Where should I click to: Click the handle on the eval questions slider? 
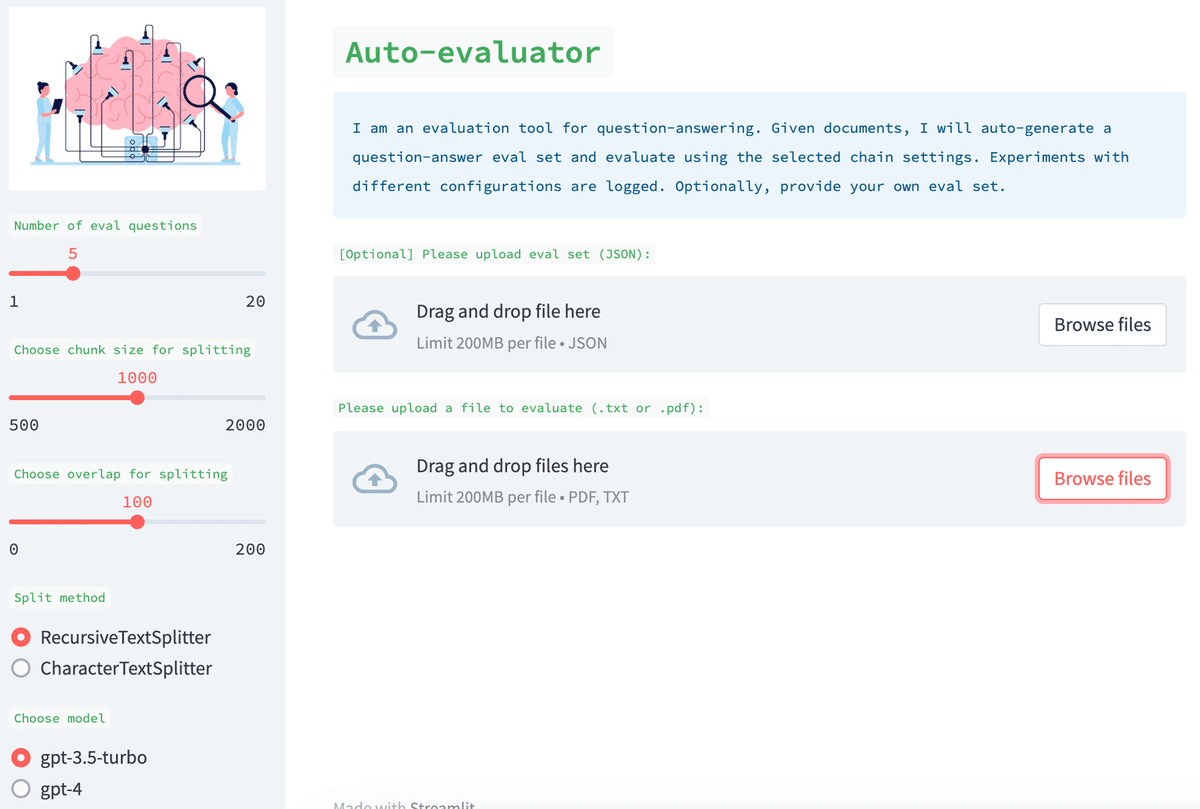[x=72, y=273]
